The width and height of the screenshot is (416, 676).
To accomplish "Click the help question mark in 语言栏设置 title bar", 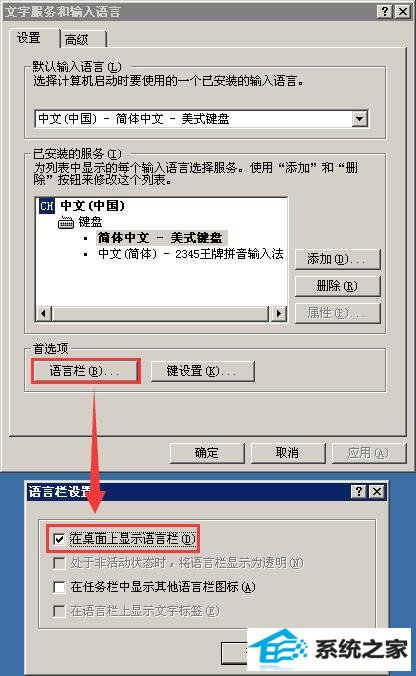I will [359, 491].
